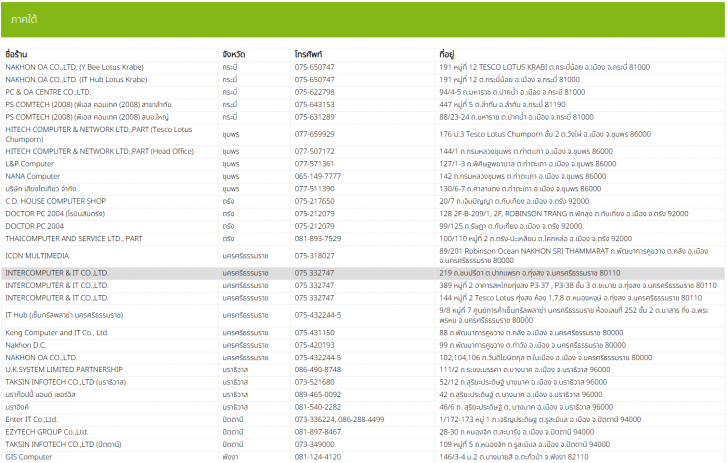This screenshot has width=728, height=463.
Task: Click INTERCOMPUTER address starting 144 หมู่ที่ 2 Tesco Lotus
Action: (x=571, y=298)
